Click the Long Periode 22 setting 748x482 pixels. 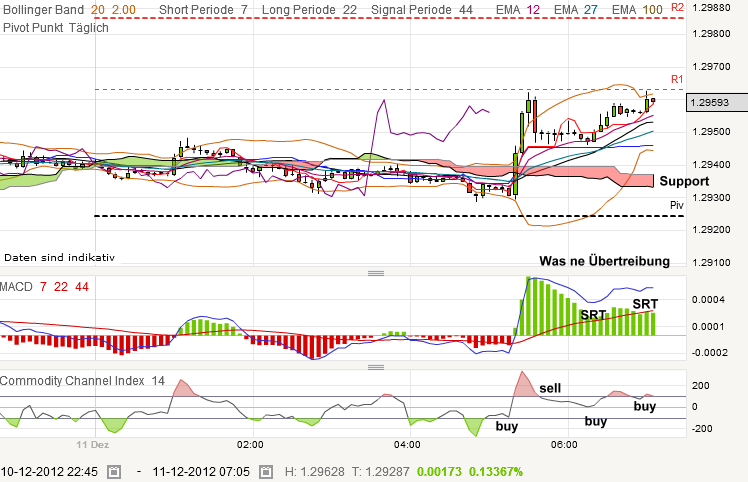coord(309,10)
